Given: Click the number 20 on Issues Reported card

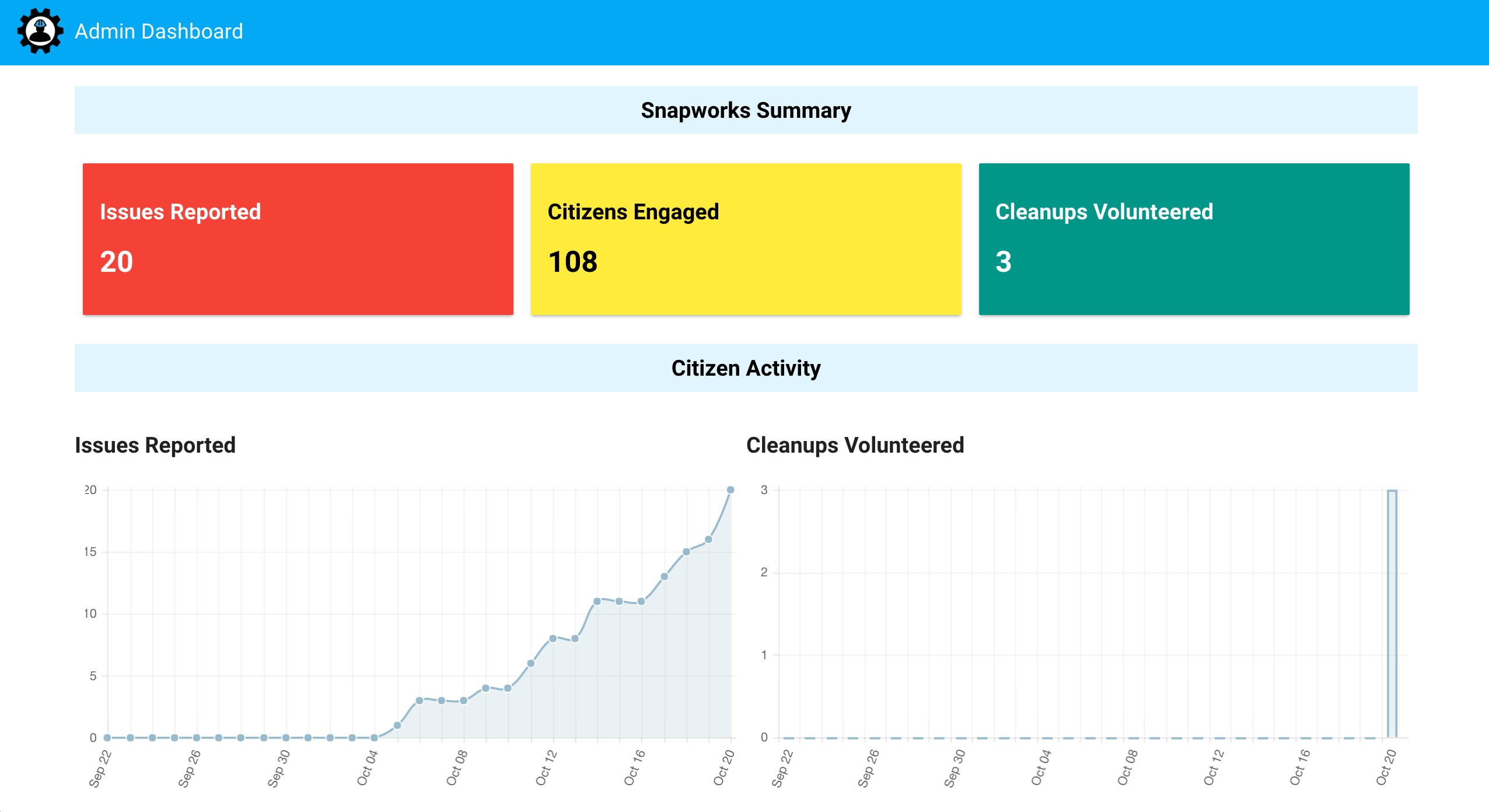Looking at the screenshot, I should [x=117, y=261].
